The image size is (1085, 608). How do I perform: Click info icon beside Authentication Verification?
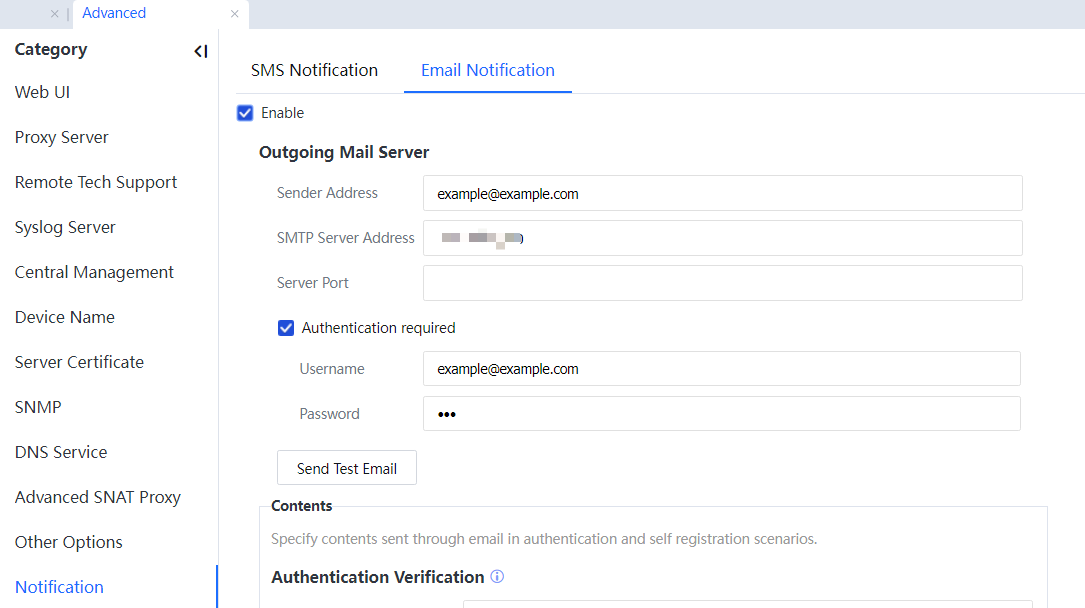pos(497,577)
